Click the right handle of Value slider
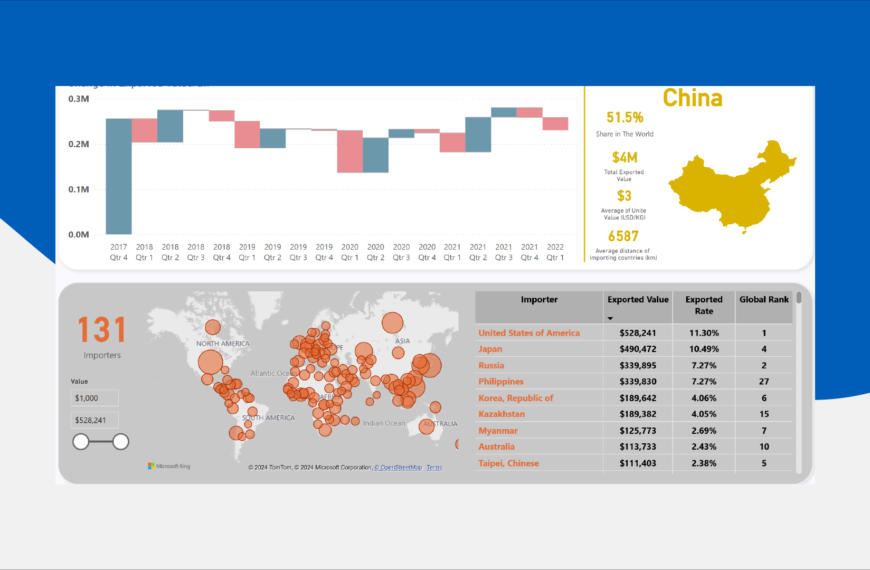The width and height of the screenshot is (870, 570). click(120, 442)
